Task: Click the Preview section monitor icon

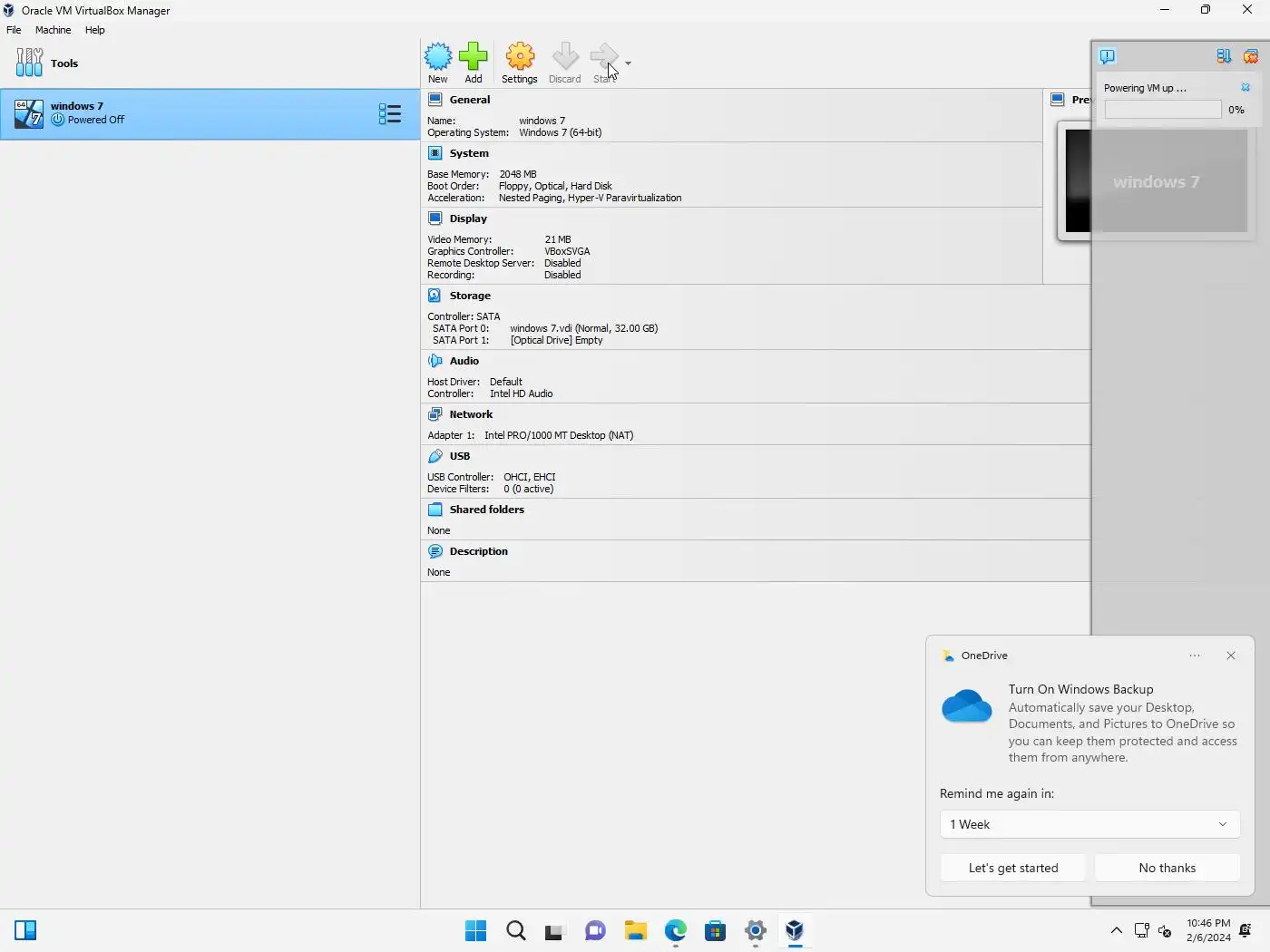Action: click(x=1058, y=100)
